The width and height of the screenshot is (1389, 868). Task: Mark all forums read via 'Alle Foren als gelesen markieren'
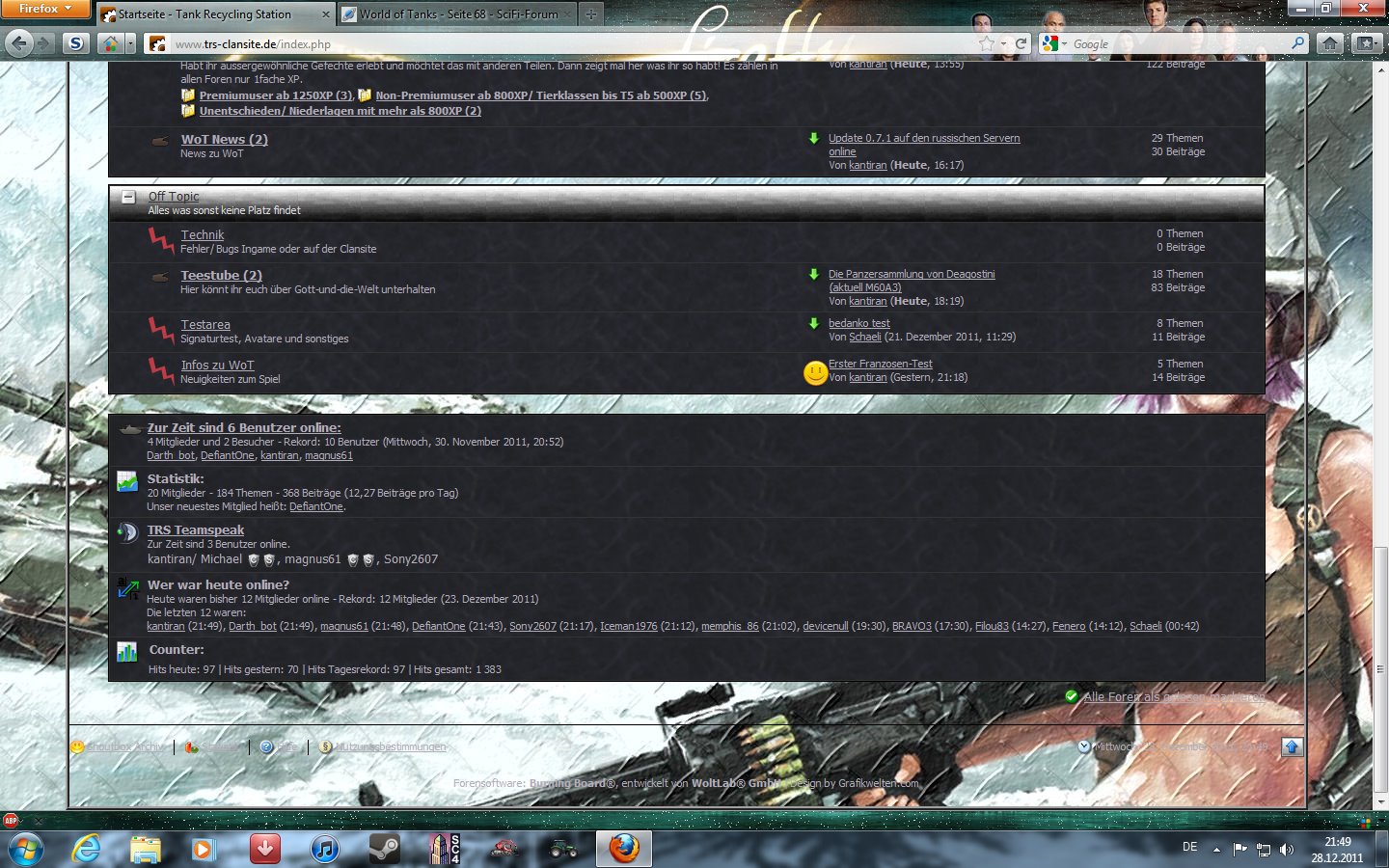[x=1173, y=696]
